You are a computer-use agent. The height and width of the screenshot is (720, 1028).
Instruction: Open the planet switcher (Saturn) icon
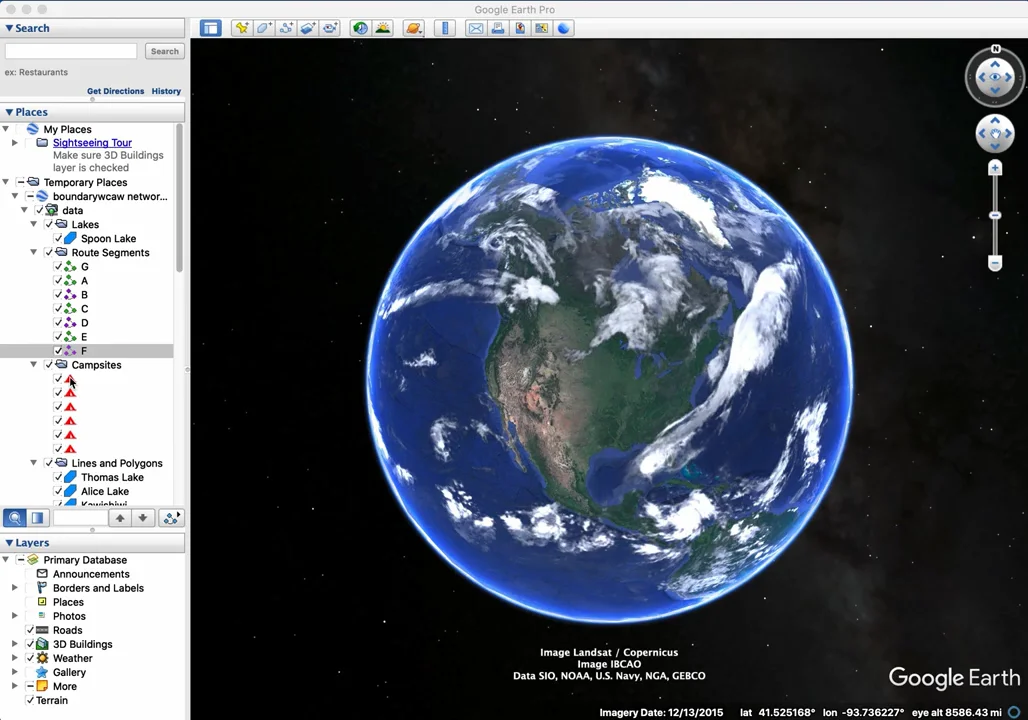(x=413, y=28)
